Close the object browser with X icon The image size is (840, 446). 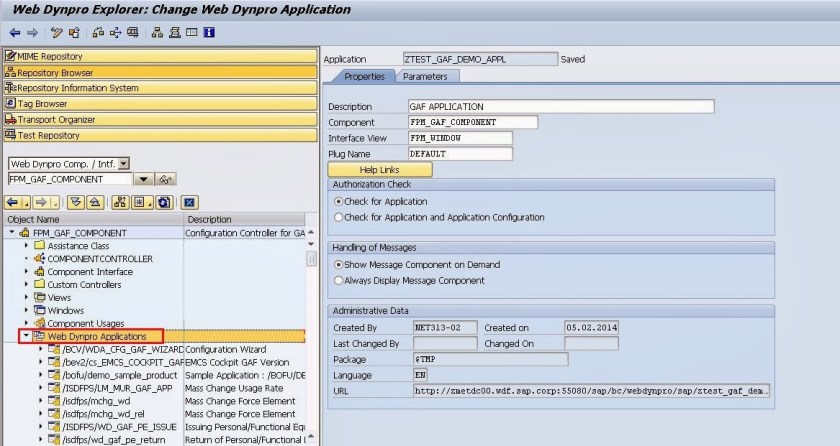coord(188,202)
